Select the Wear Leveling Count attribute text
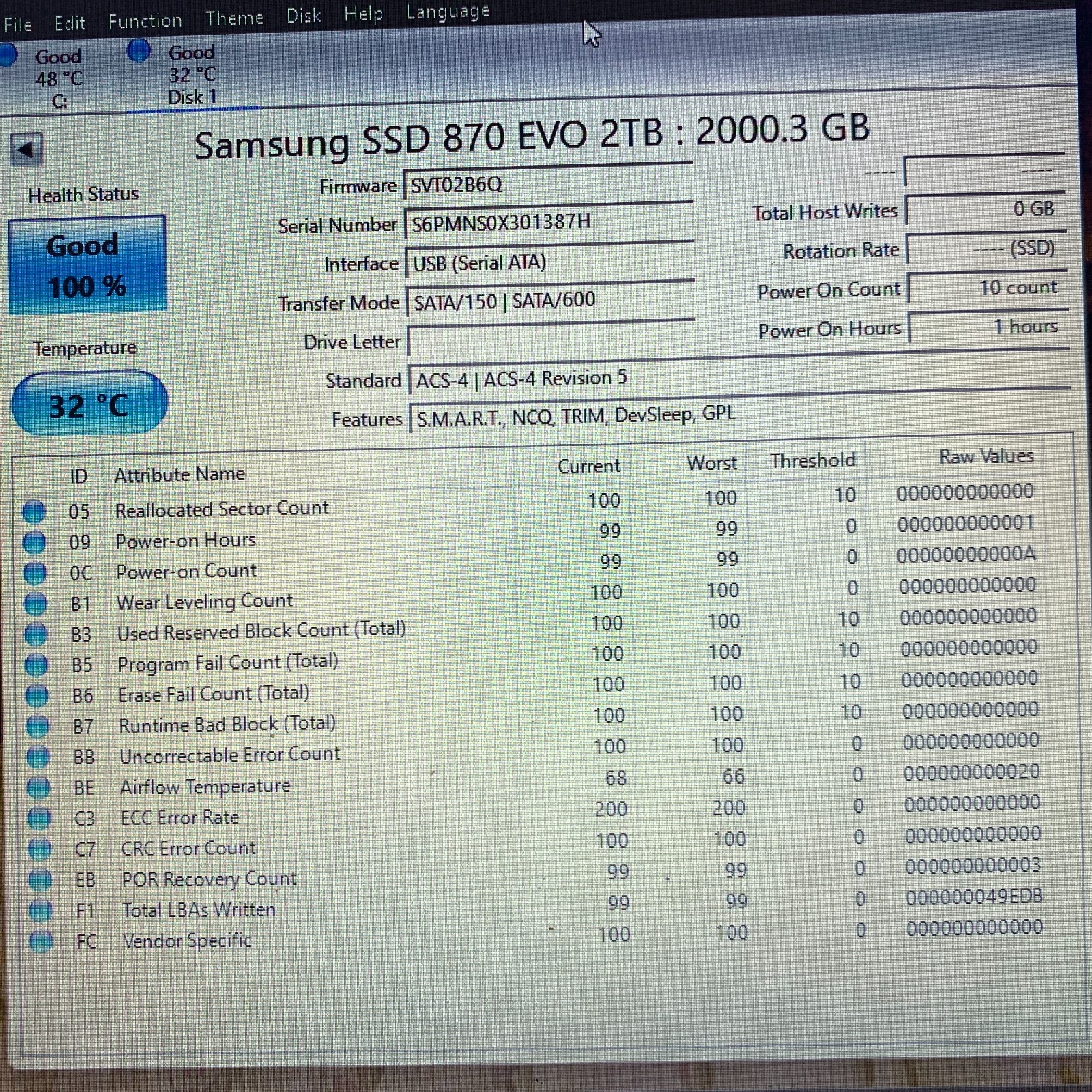 (x=205, y=601)
